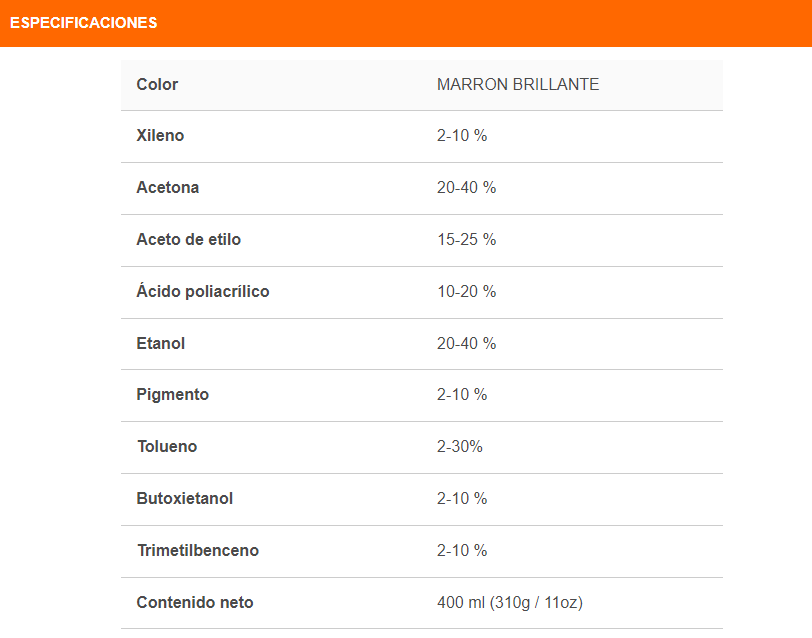The height and width of the screenshot is (638, 812).
Task: Select the 400 ml (310g / 11oz) value
Action: [510, 603]
